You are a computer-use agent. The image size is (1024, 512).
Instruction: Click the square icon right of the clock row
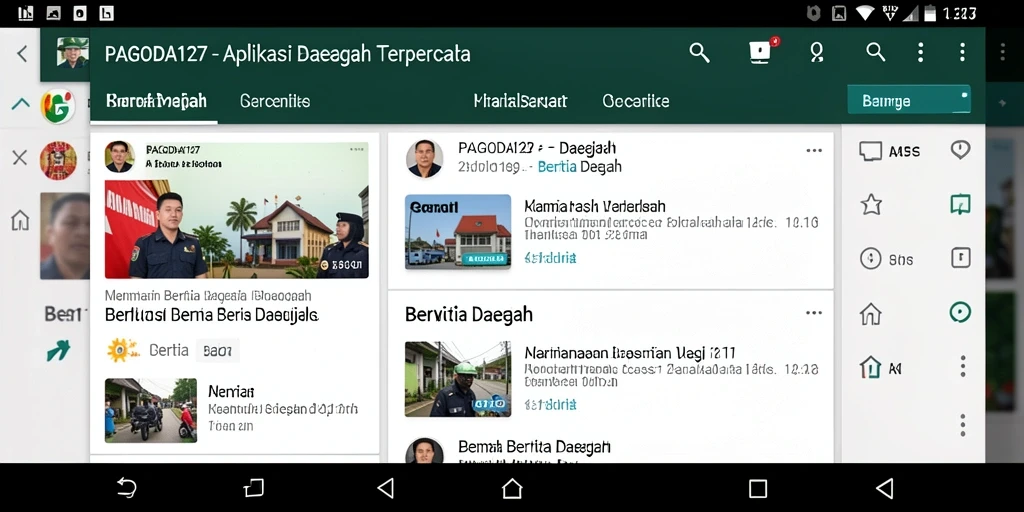click(x=960, y=258)
